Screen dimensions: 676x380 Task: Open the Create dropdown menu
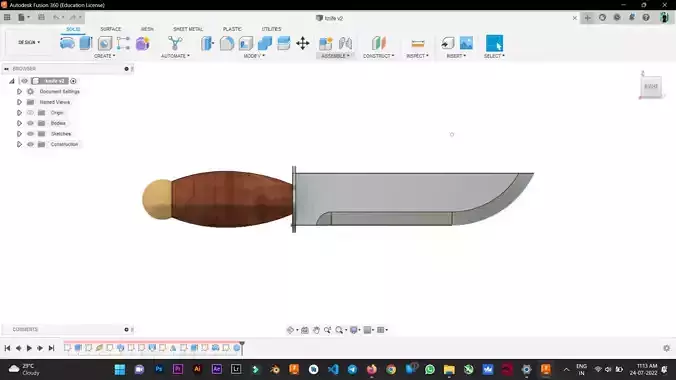click(x=104, y=56)
